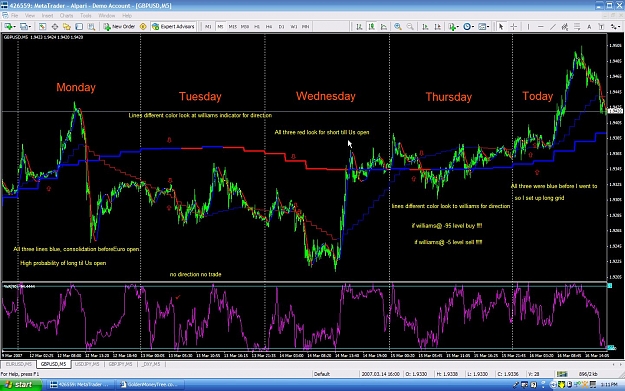Image resolution: width=625 pixels, height=391 pixels.
Task: Switch chart type to bar chart
Action: coord(359,26)
